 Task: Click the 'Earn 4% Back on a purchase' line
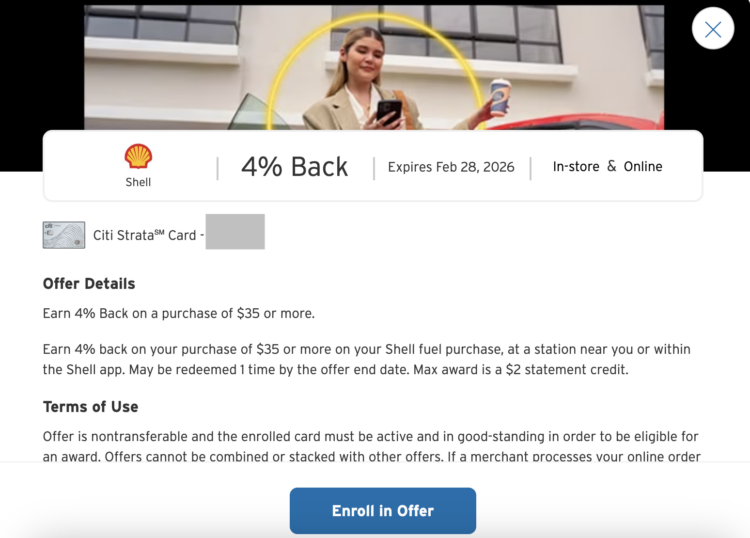pyautogui.click(x=179, y=313)
